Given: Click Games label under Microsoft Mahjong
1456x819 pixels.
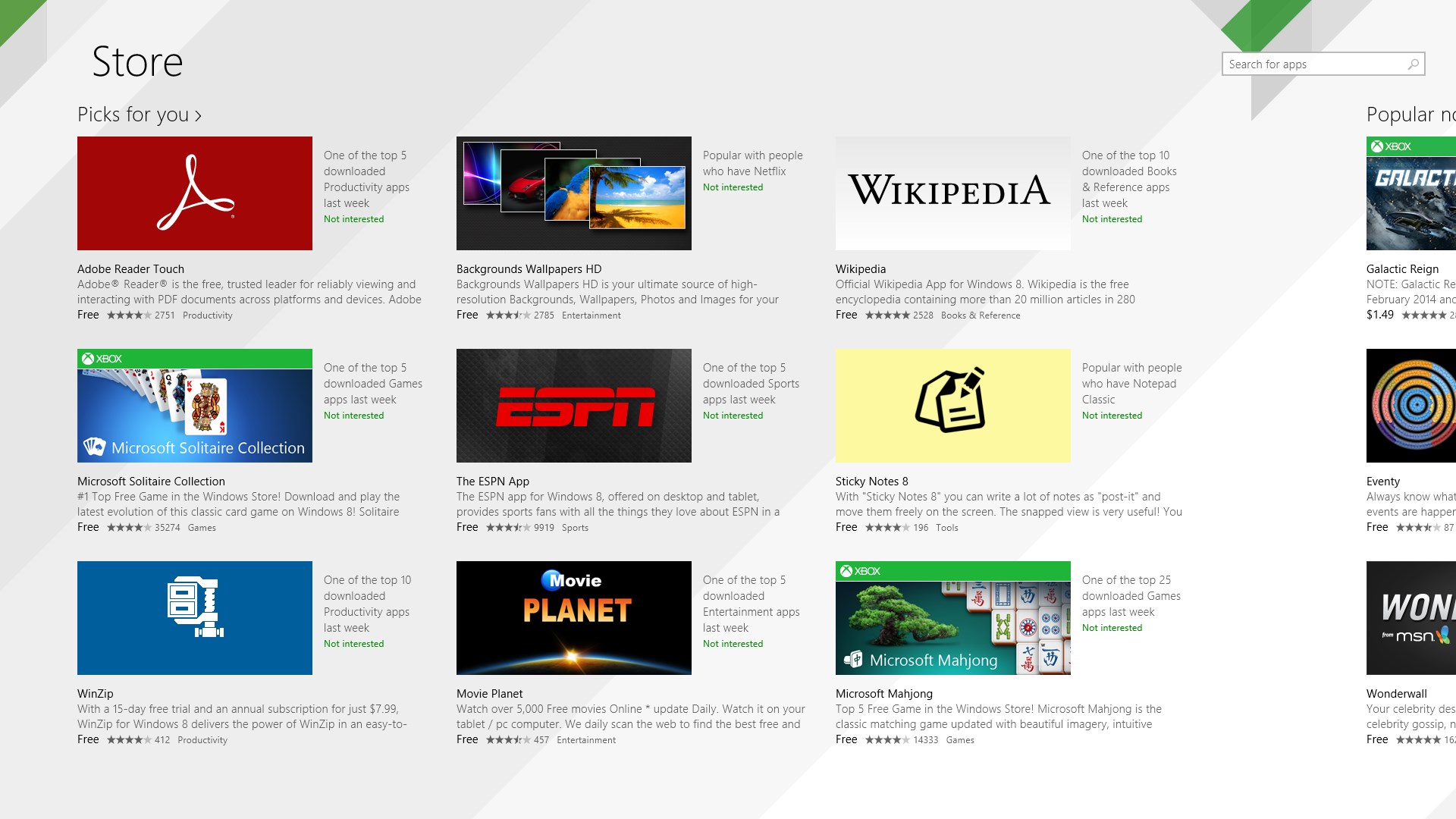Looking at the screenshot, I should click(x=960, y=740).
